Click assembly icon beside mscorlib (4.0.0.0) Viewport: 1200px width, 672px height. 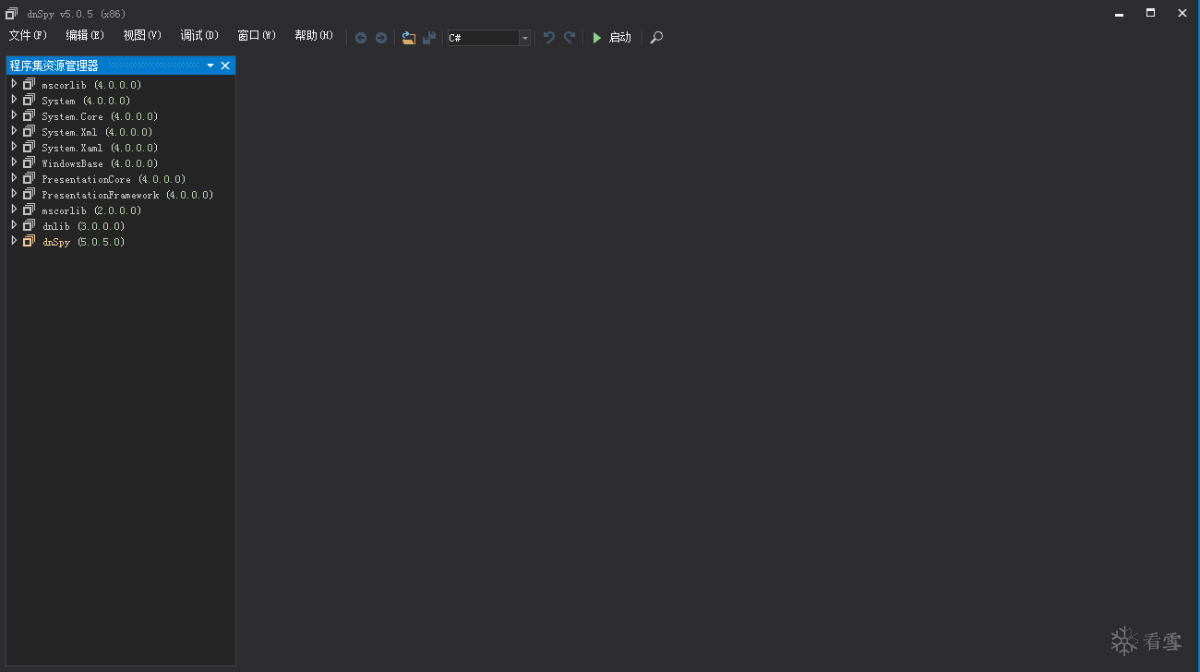[x=29, y=85]
